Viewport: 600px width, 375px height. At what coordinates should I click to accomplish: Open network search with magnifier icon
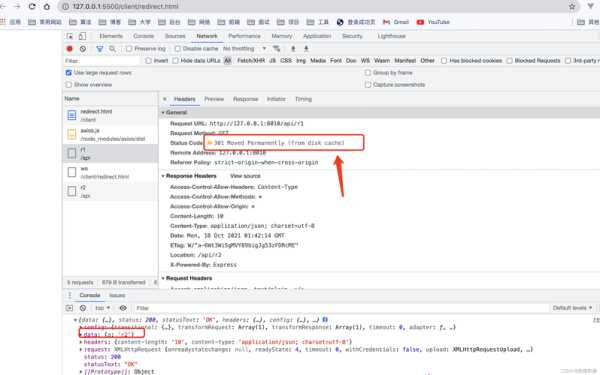[112, 49]
